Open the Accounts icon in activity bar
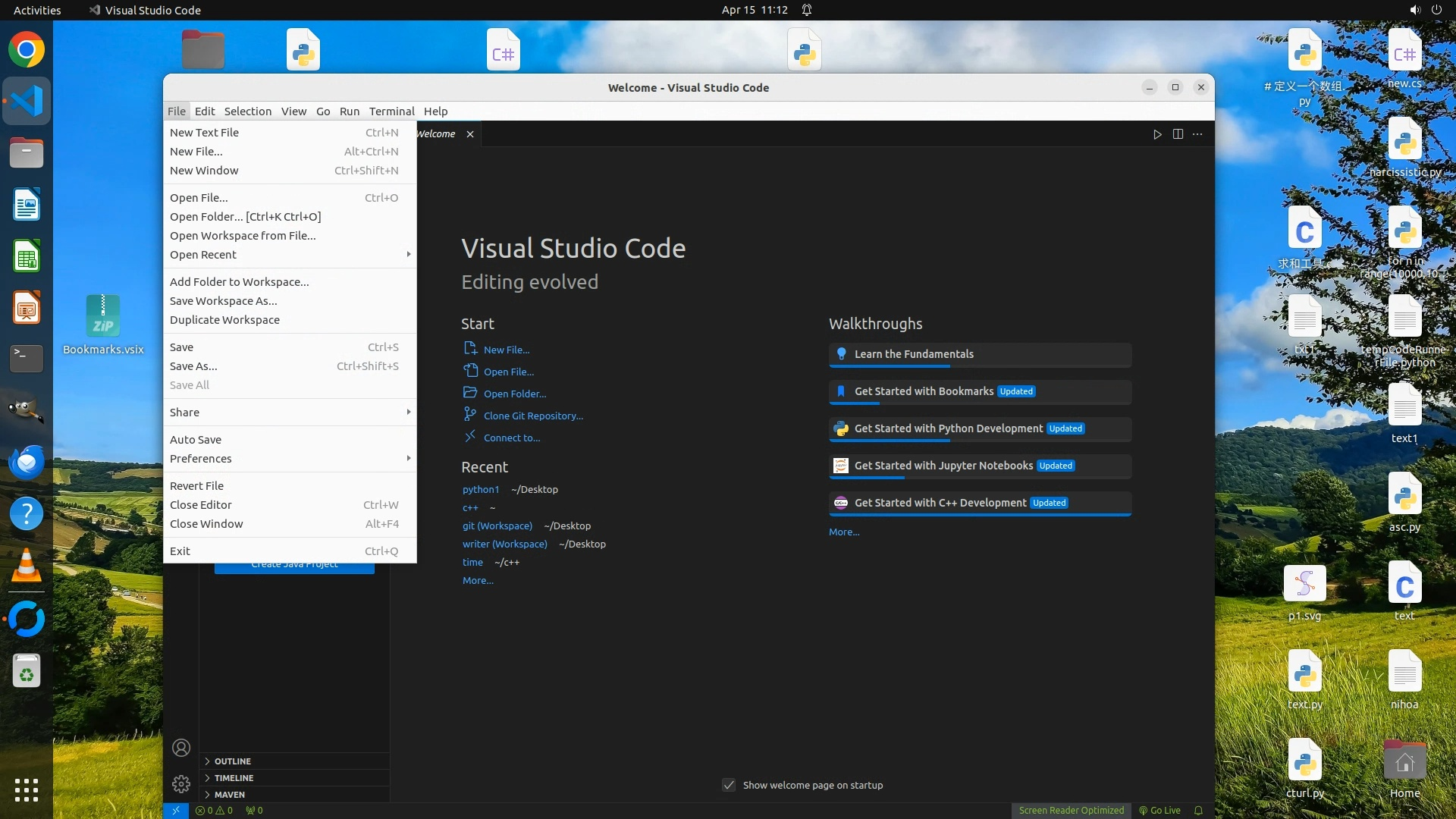Screen dimensions: 1456x819 (x=181, y=748)
